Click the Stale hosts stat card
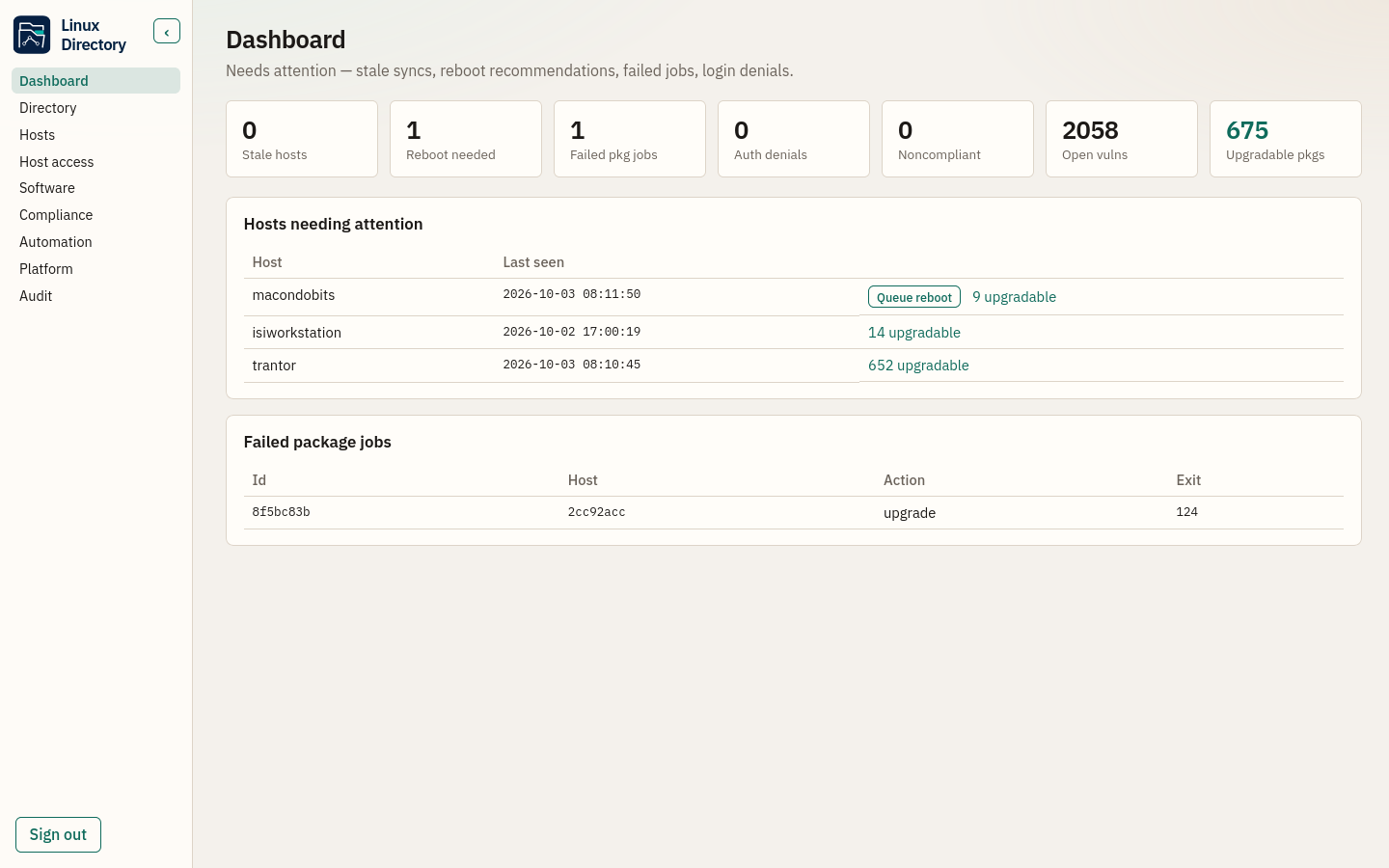This screenshot has width=1389, height=868. (x=302, y=139)
